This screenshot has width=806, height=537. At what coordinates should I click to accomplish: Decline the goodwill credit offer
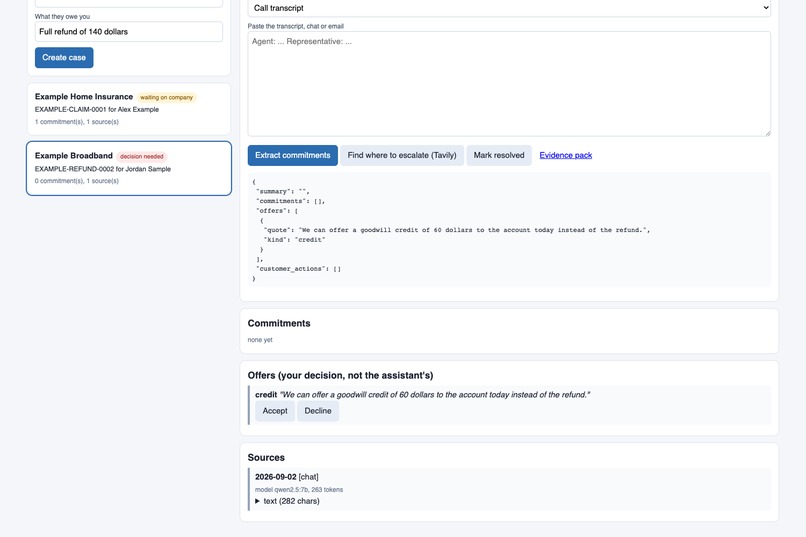tap(318, 411)
